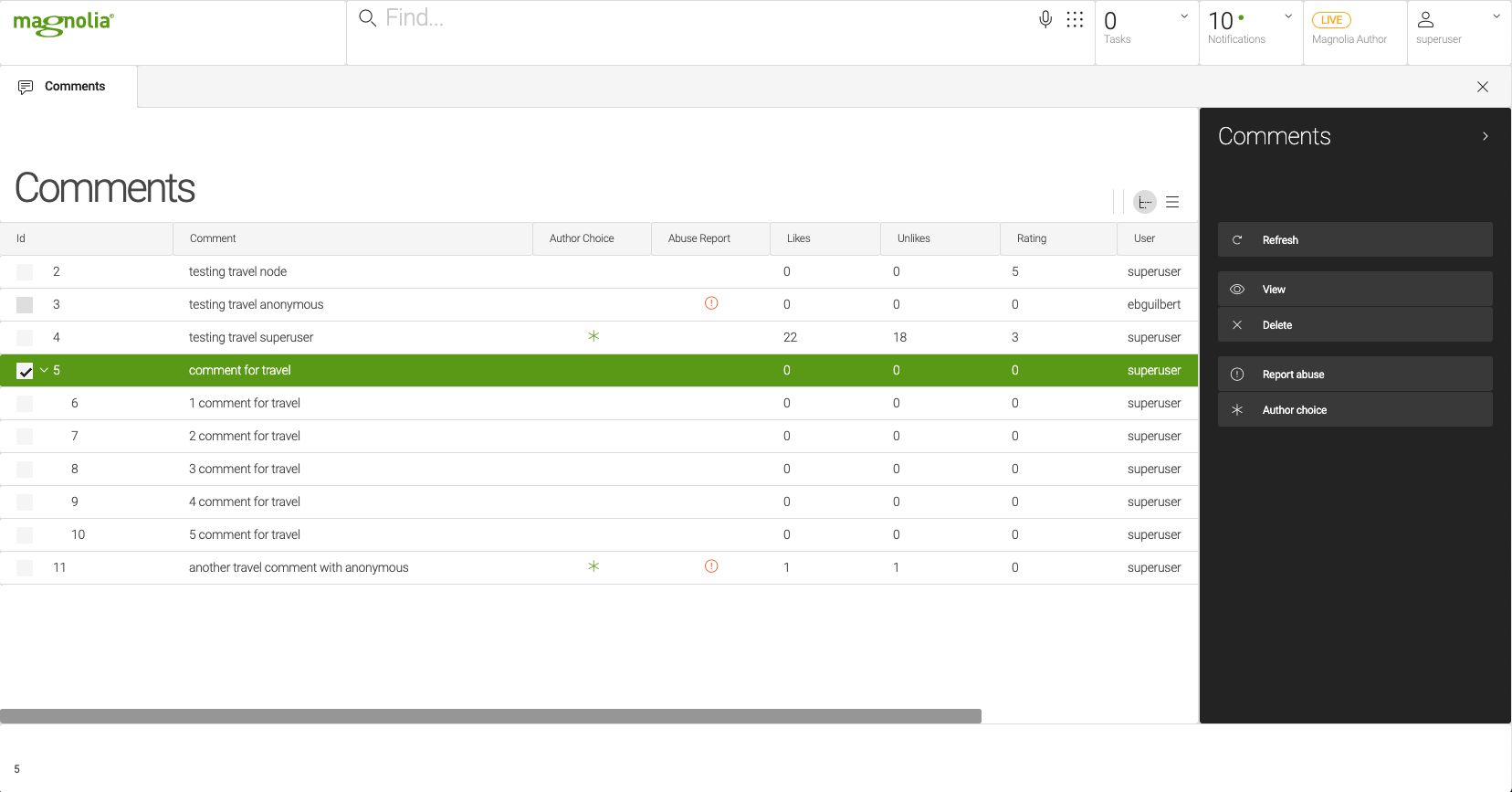Check the checkbox for comment 3
The height and width of the screenshot is (792, 1512).
[25, 305]
